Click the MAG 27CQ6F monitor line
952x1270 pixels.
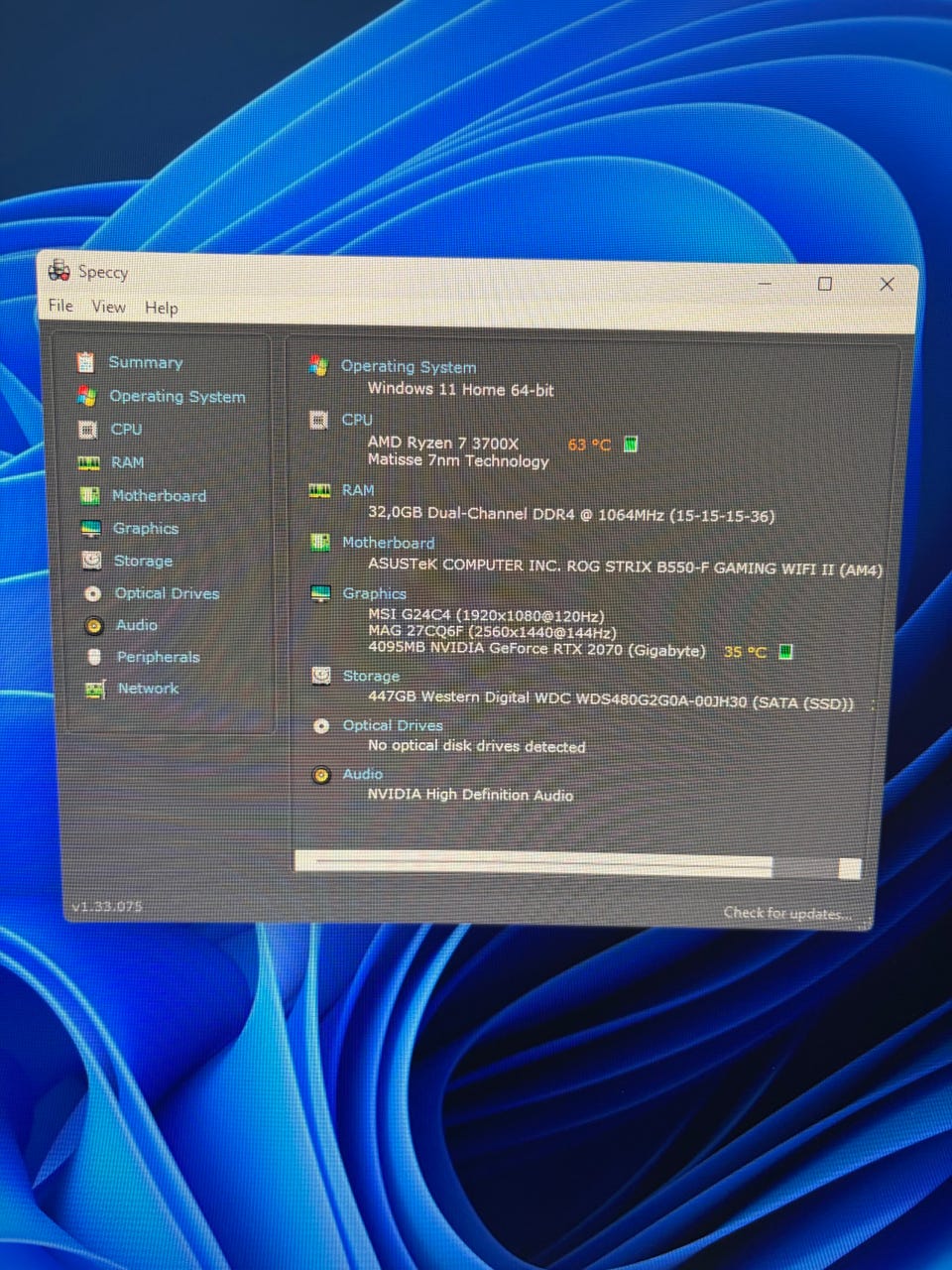pyautogui.click(x=492, y=632)
